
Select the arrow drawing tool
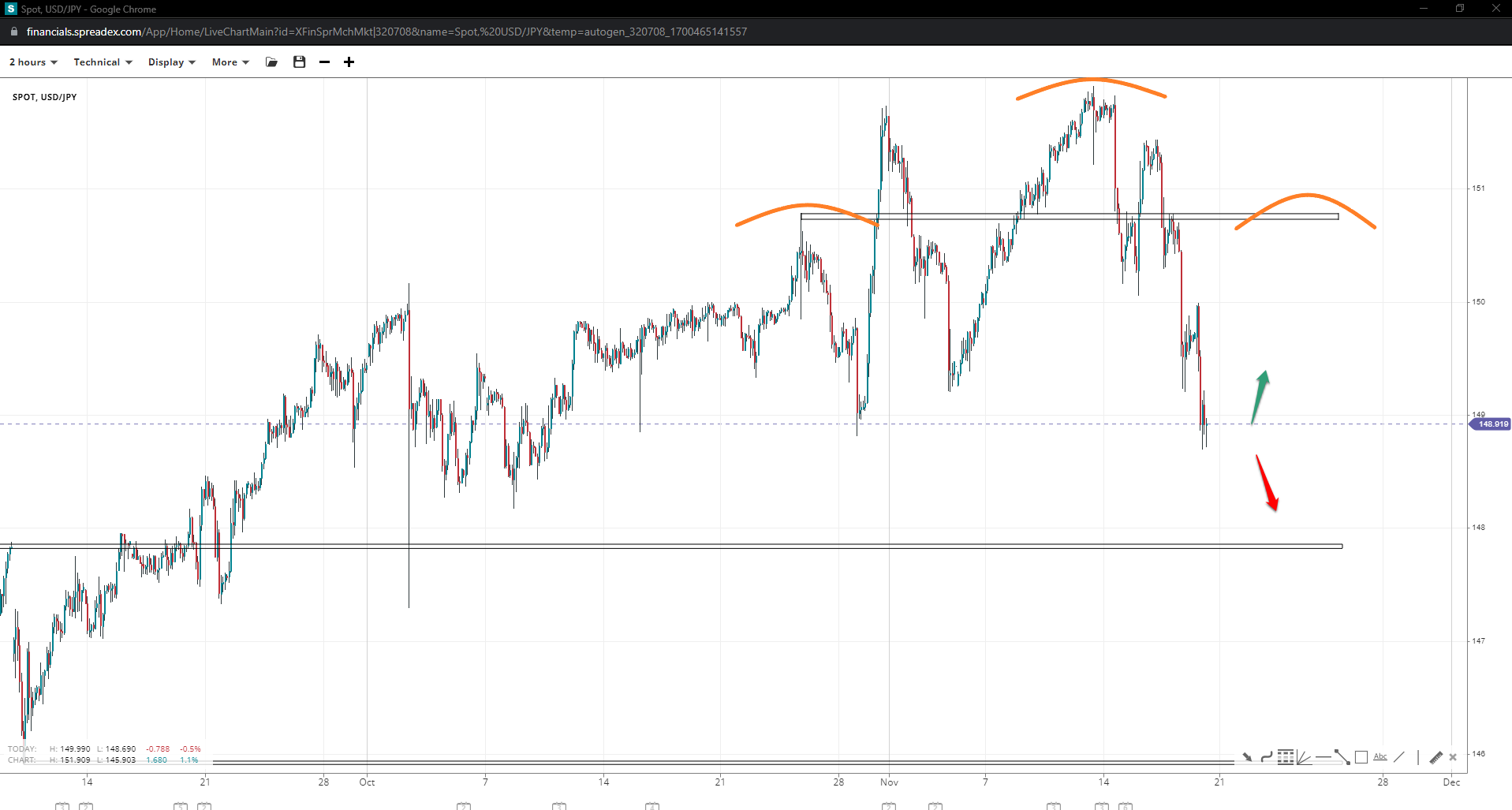coord(1247,757)
